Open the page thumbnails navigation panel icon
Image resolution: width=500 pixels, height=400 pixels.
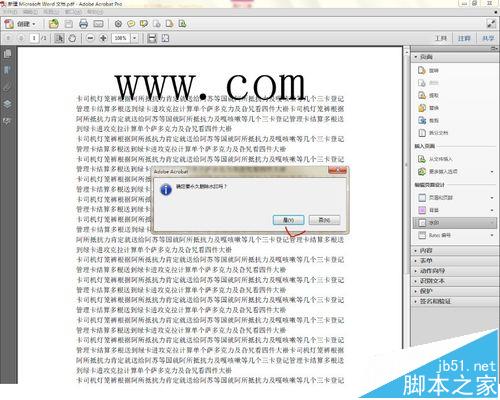point(7,54)
